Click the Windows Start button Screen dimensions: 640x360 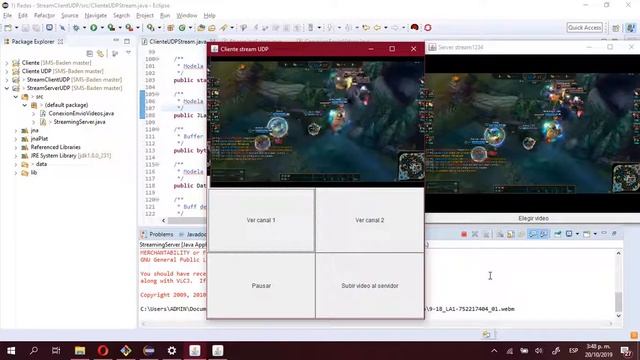pos(11,351)
